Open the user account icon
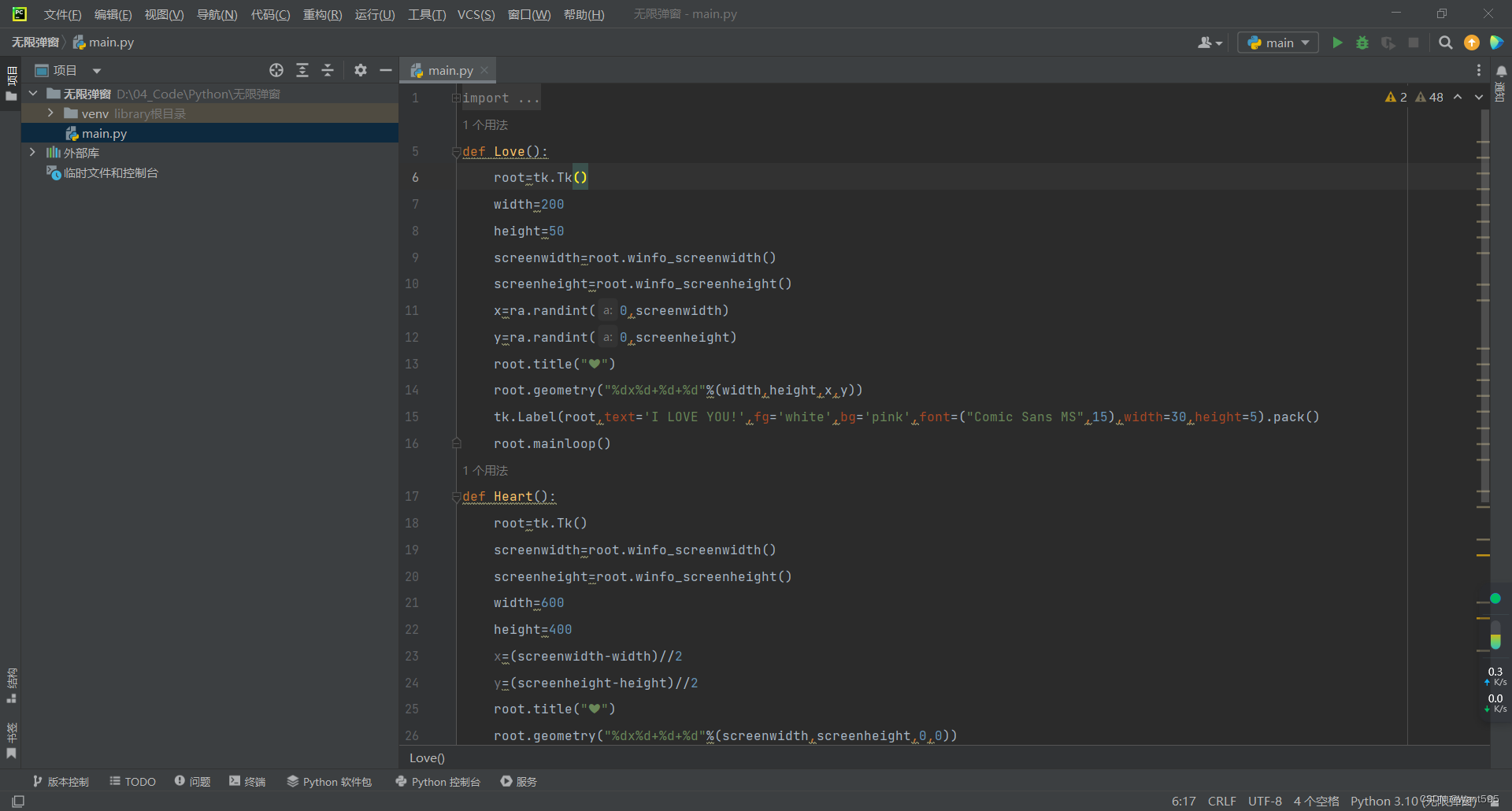Screen dimensions: 1512x811 [x=1210, y=43]
